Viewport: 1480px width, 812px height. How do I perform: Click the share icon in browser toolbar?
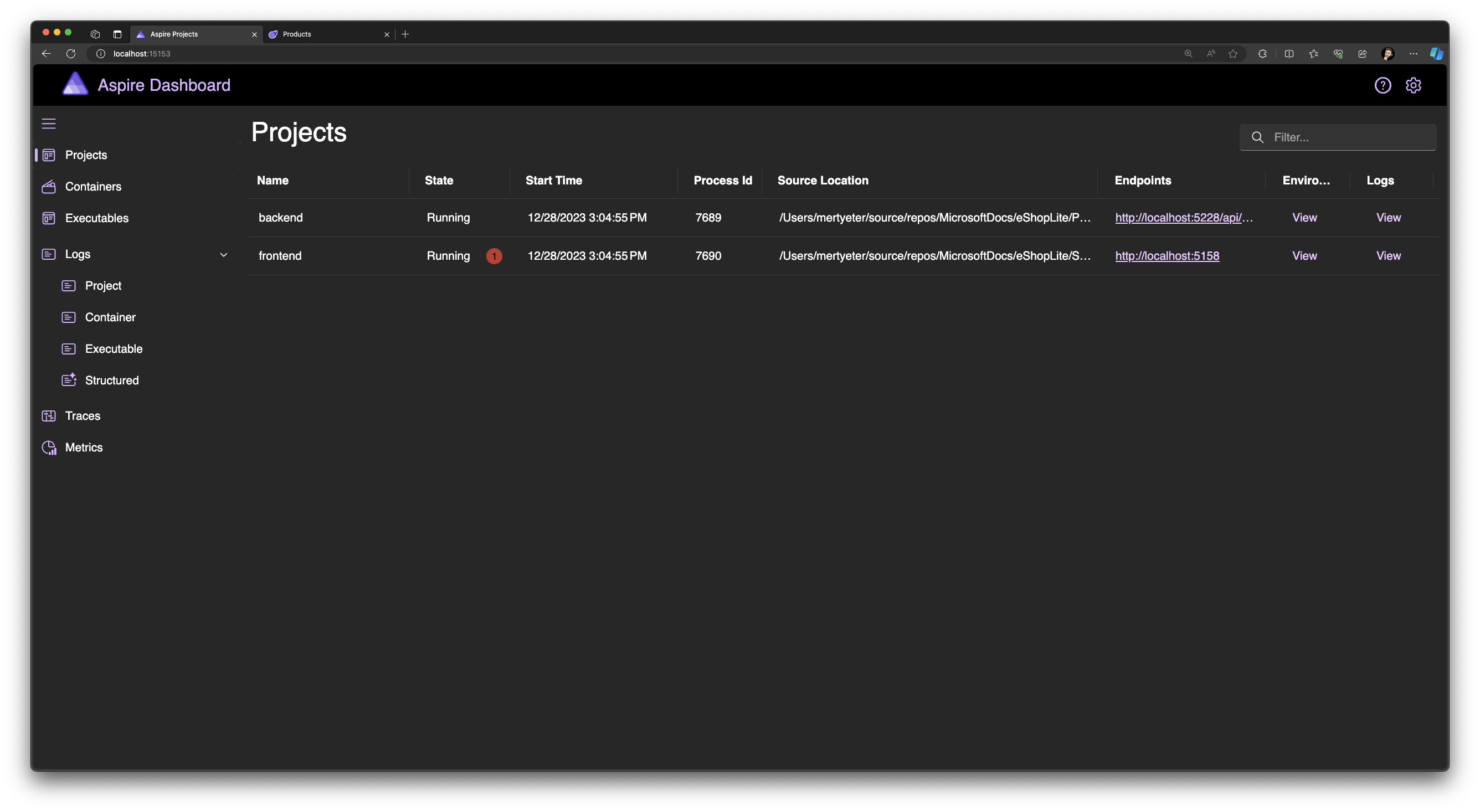1362,53
